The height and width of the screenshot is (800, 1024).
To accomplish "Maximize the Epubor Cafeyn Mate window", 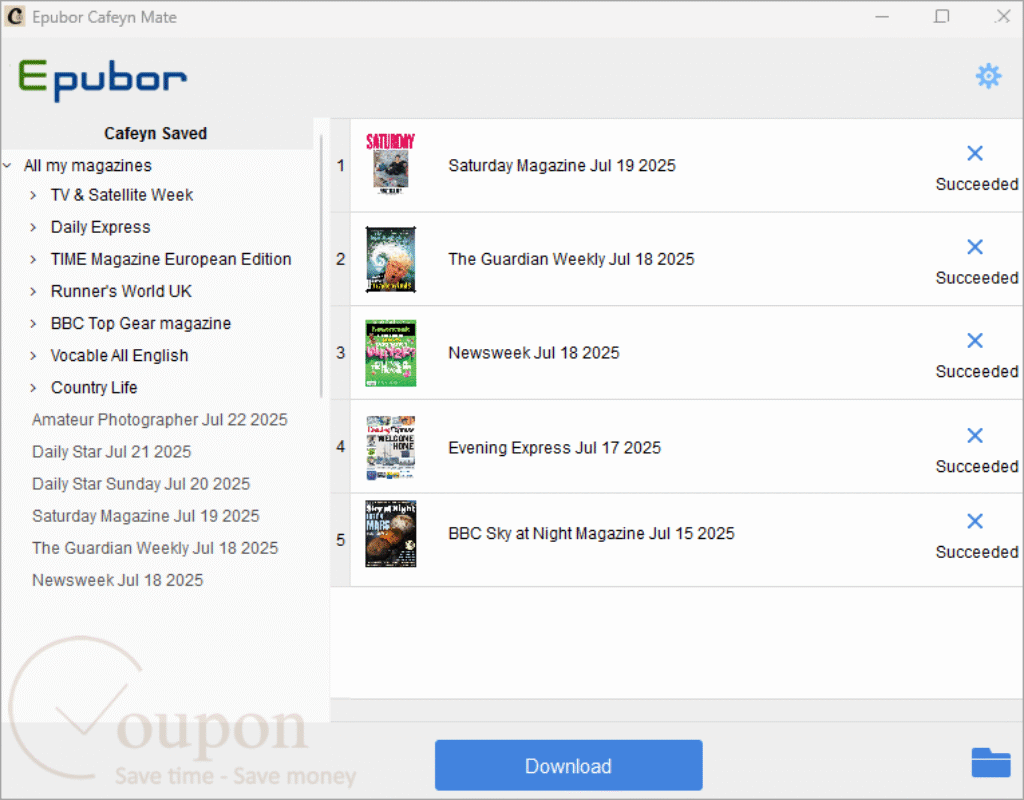I will click(x=941, y=16).
